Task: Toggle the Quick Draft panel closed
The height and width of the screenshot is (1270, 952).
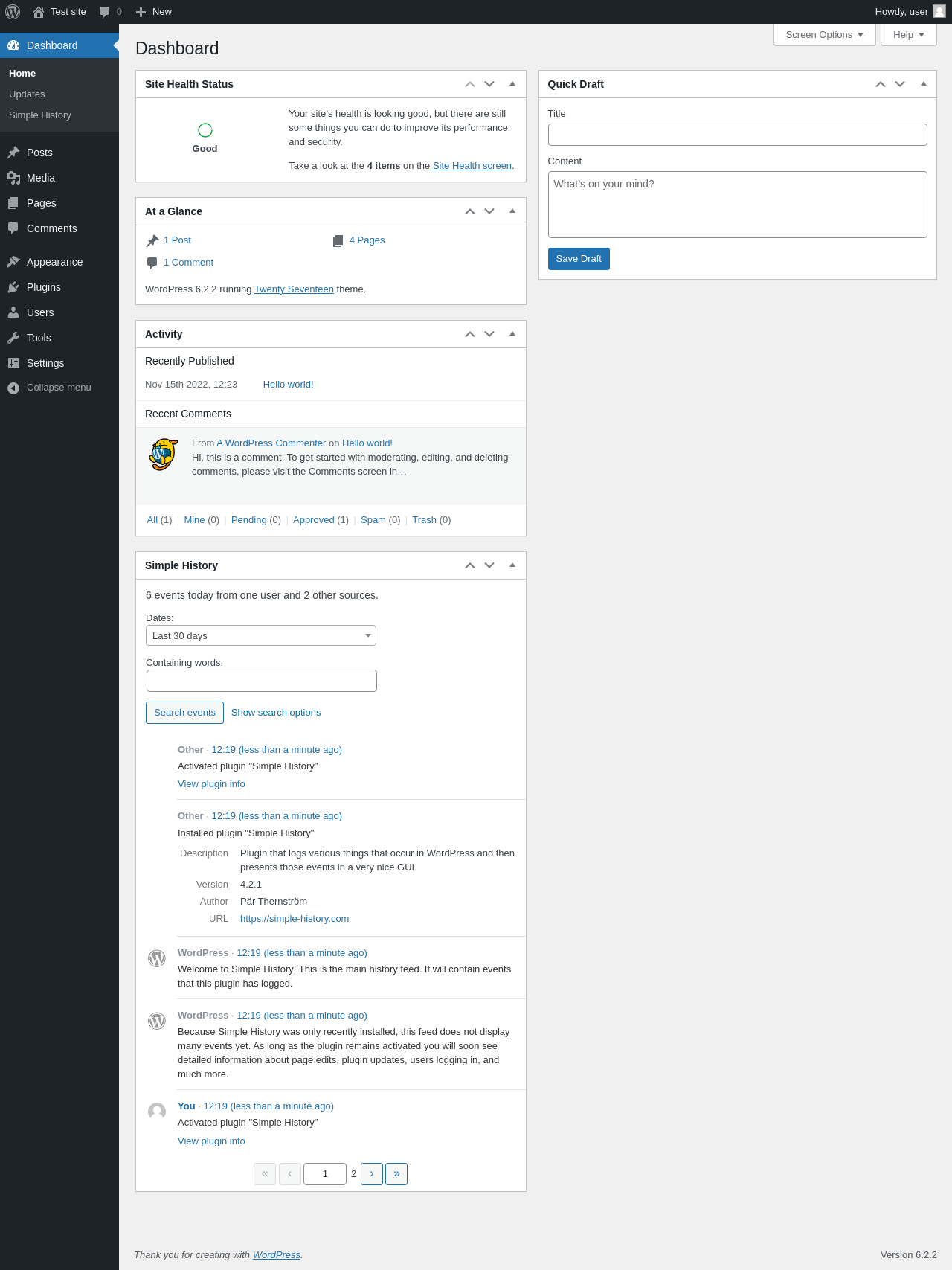Action: (924, 84)
